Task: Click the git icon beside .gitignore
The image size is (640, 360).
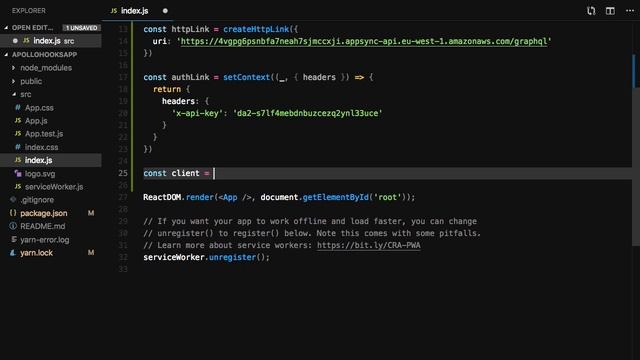Action: coord(13,200)
